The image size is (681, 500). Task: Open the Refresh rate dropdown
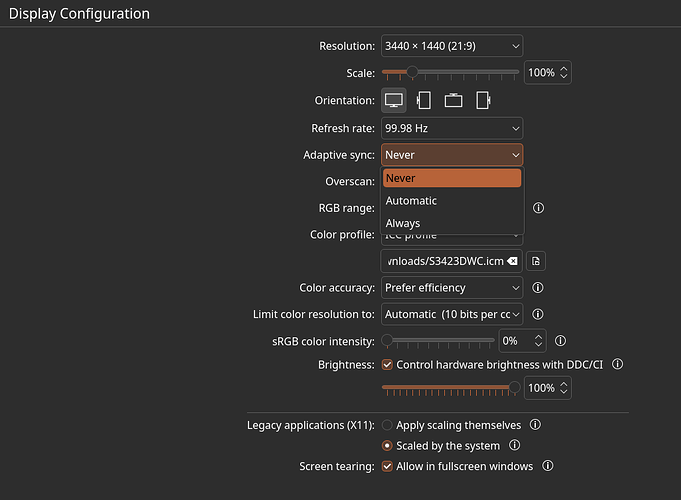(452, 128)
